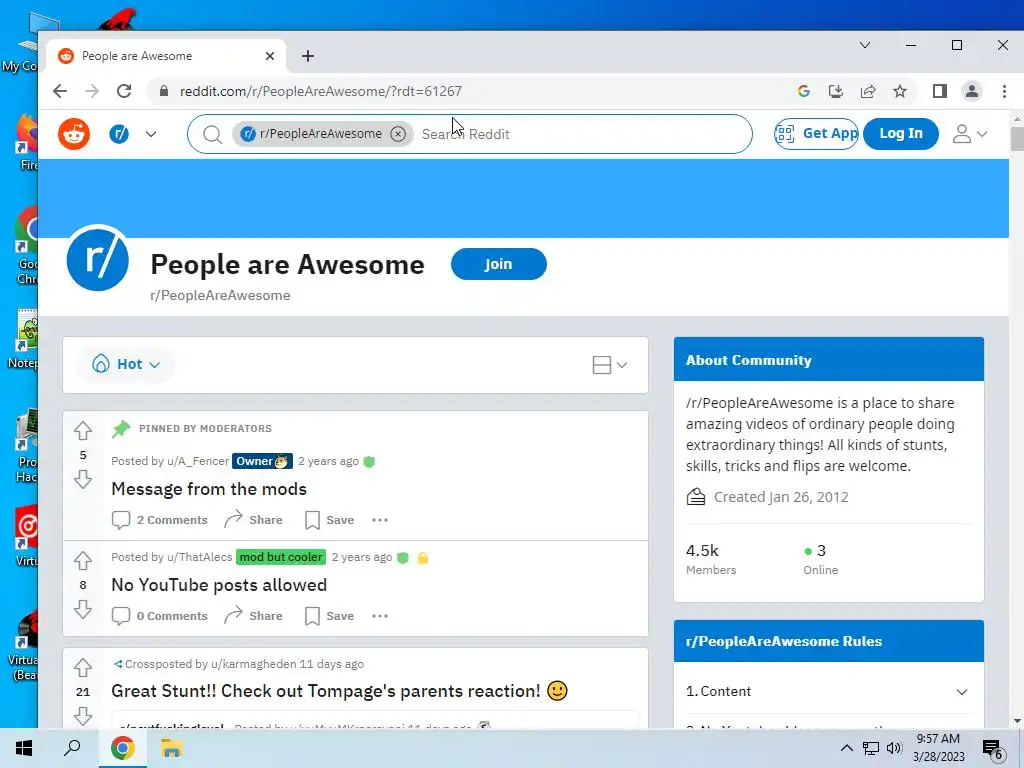
Task: Toggle the browser side panel
Action: (x=940, y=91)
